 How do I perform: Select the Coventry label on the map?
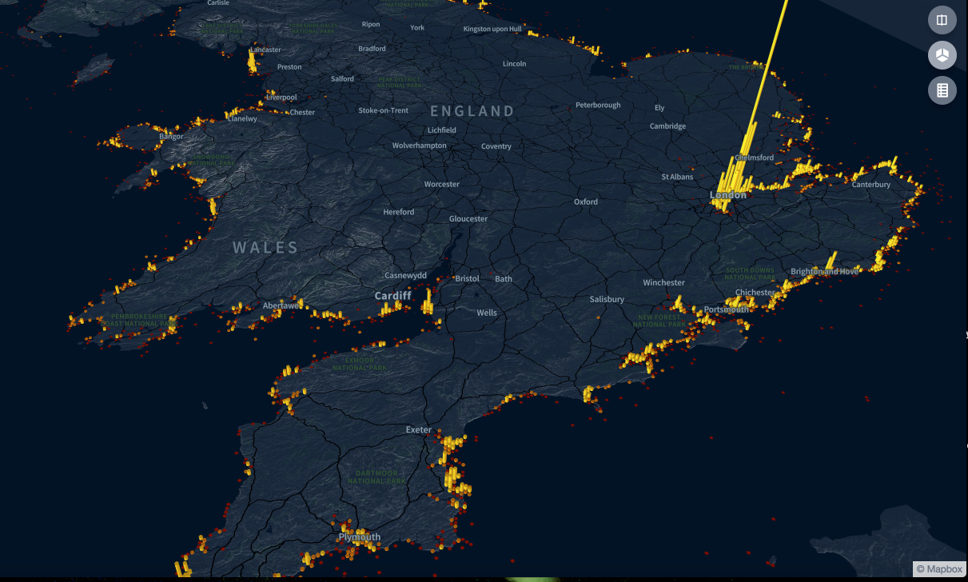coord(496,146)
